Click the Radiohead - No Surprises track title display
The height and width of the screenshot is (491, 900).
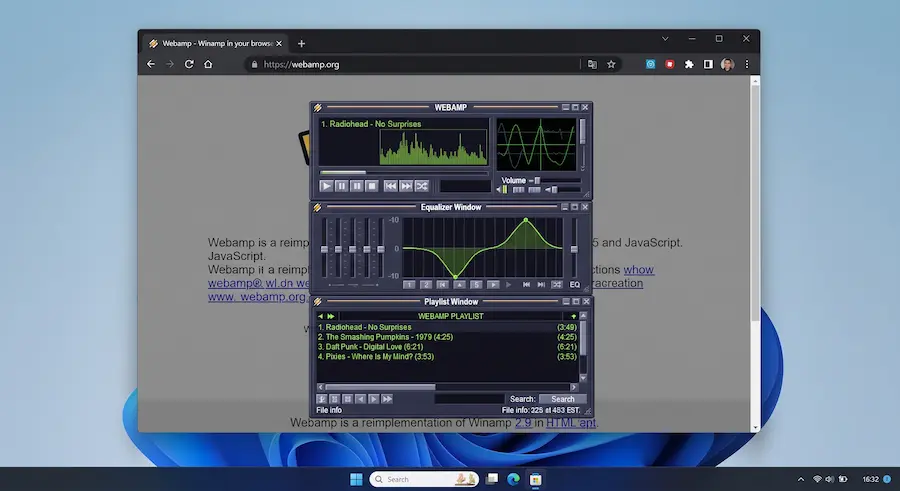(371, 124)
